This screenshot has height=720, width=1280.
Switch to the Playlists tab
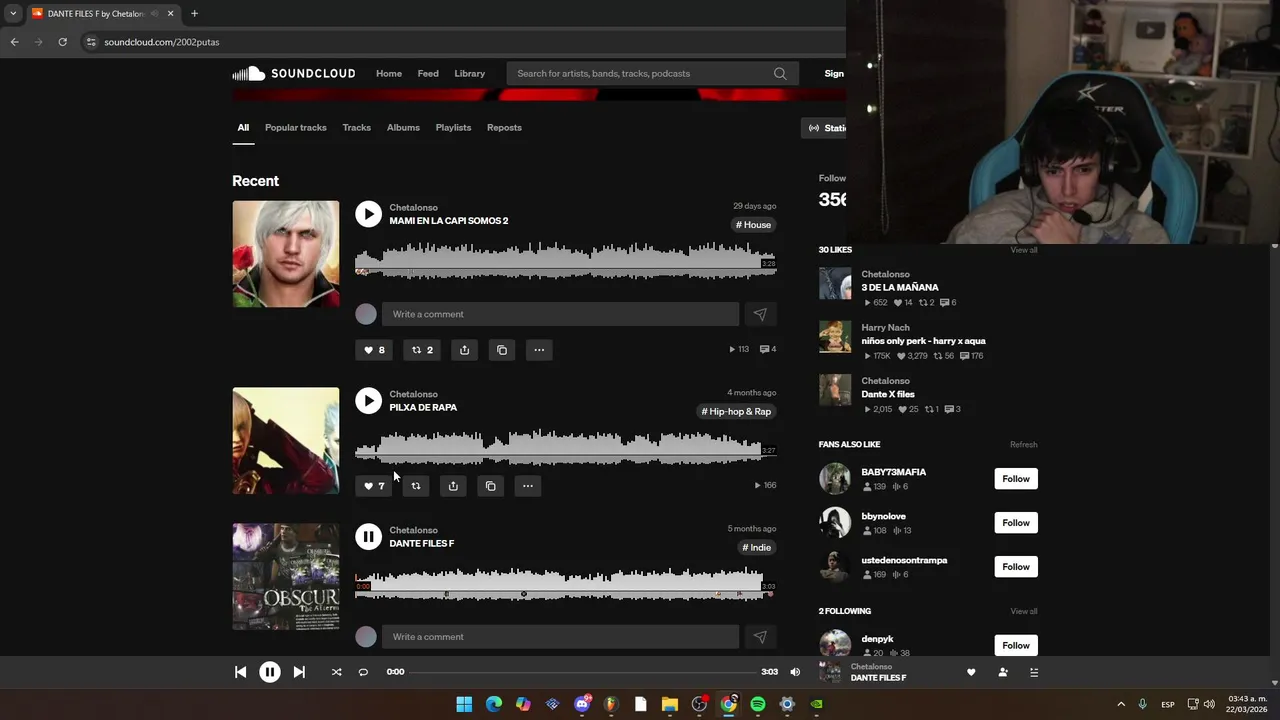[x=453, y=128]
